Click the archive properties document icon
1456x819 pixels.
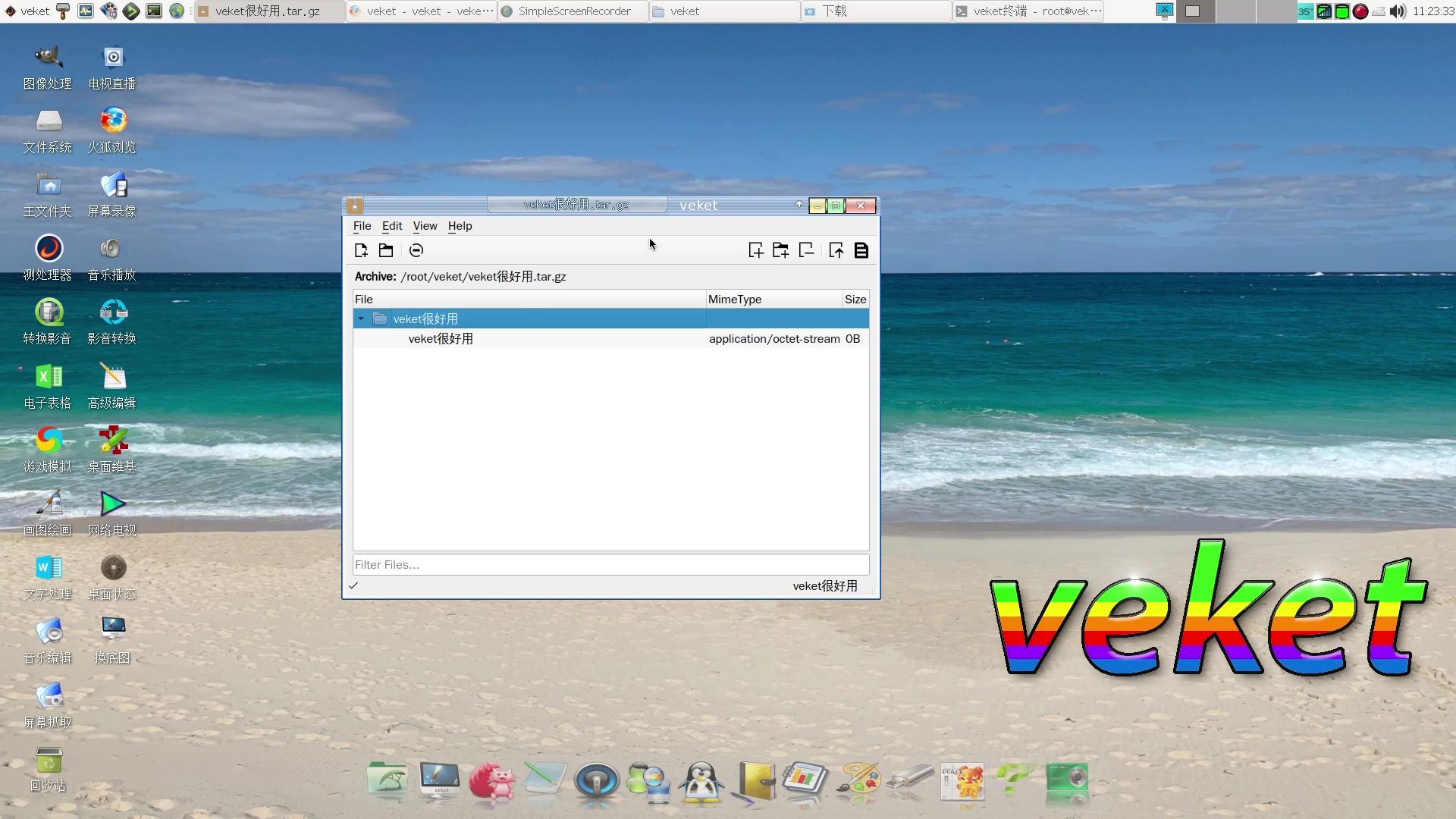pos(861,250)
